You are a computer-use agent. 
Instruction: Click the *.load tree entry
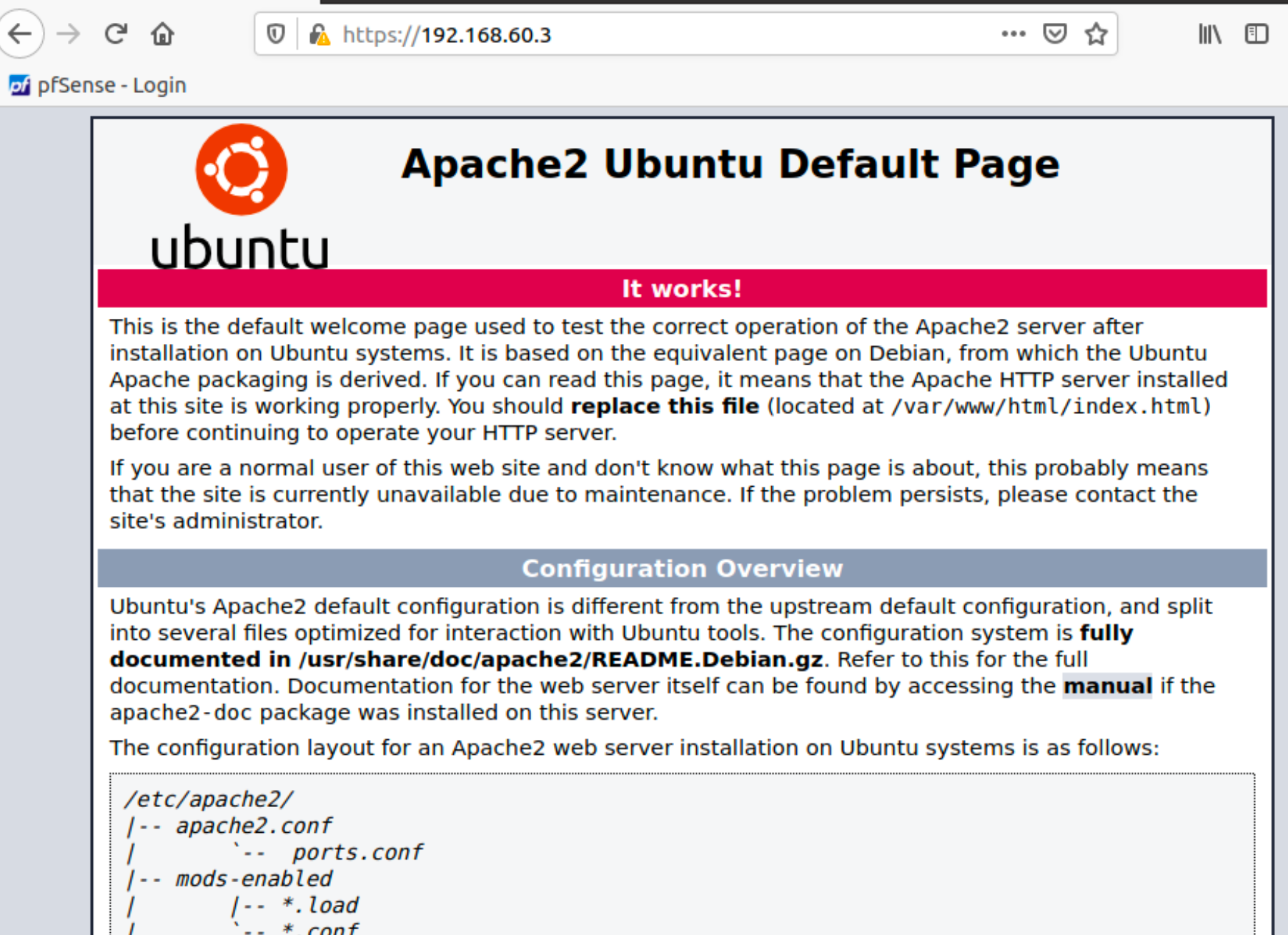tap(319, 905)
